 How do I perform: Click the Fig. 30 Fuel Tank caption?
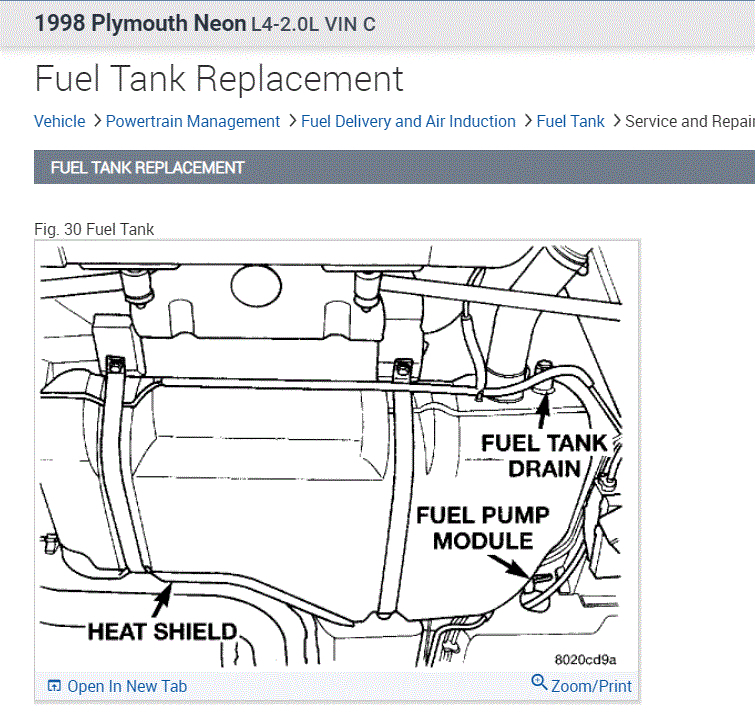click(x=94, y=229)
